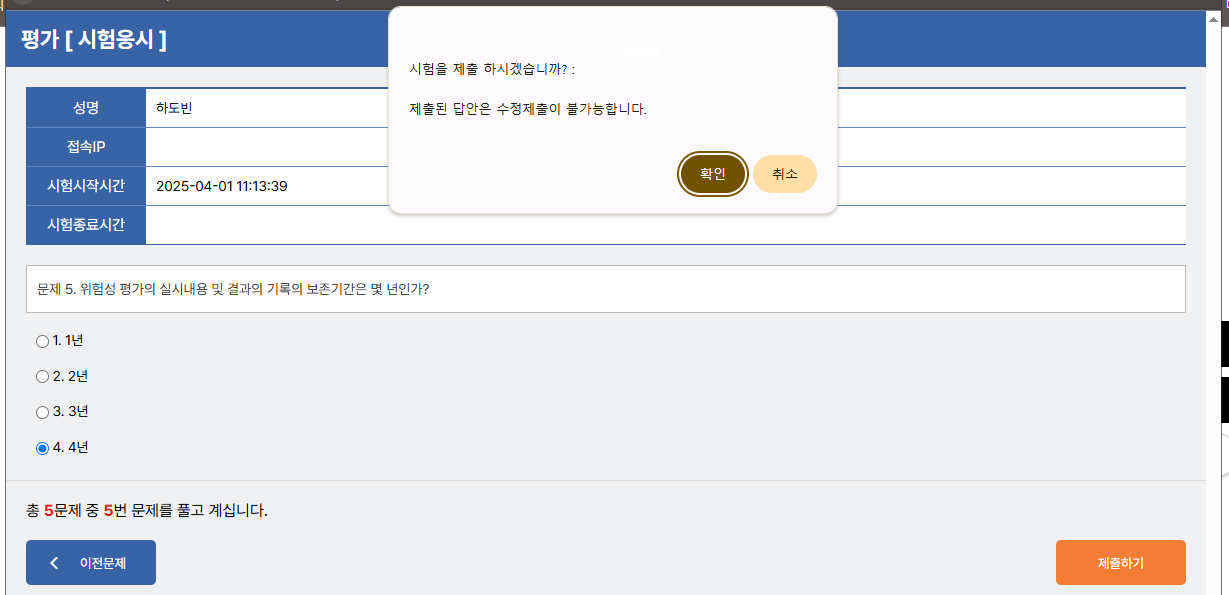This screenshot has height=595, width=1229.
Task: Click the 성명 header cell
Action: tap(86, 108)
